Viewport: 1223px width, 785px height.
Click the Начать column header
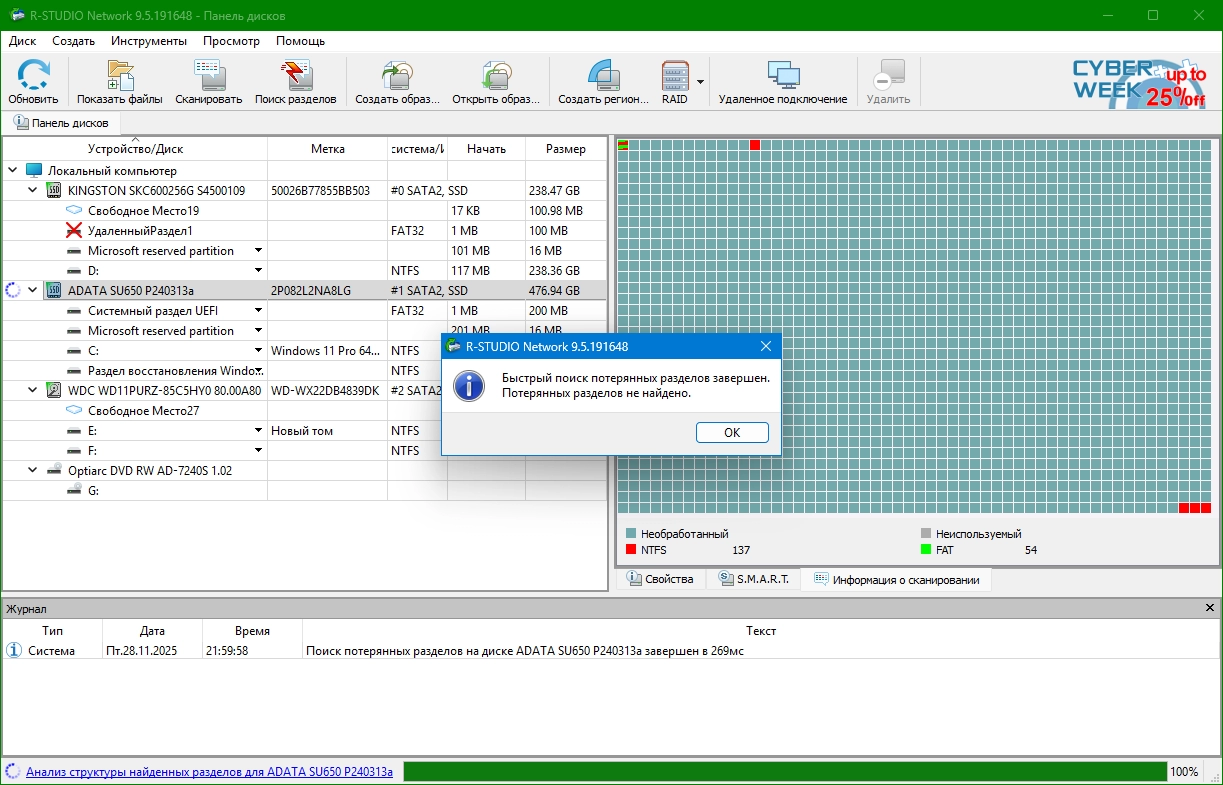[486, 149]
